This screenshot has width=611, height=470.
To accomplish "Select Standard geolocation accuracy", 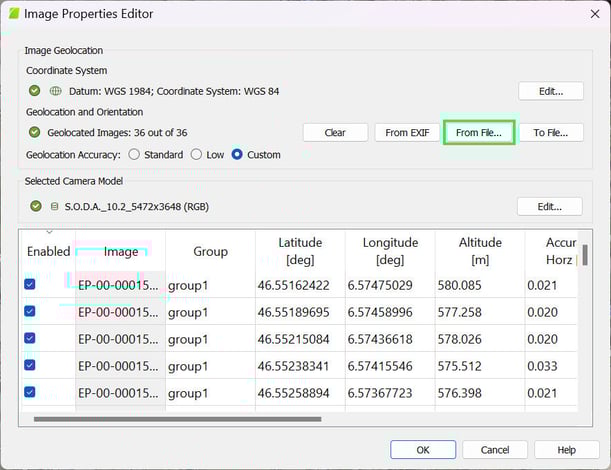I will [x=134, y=155].
